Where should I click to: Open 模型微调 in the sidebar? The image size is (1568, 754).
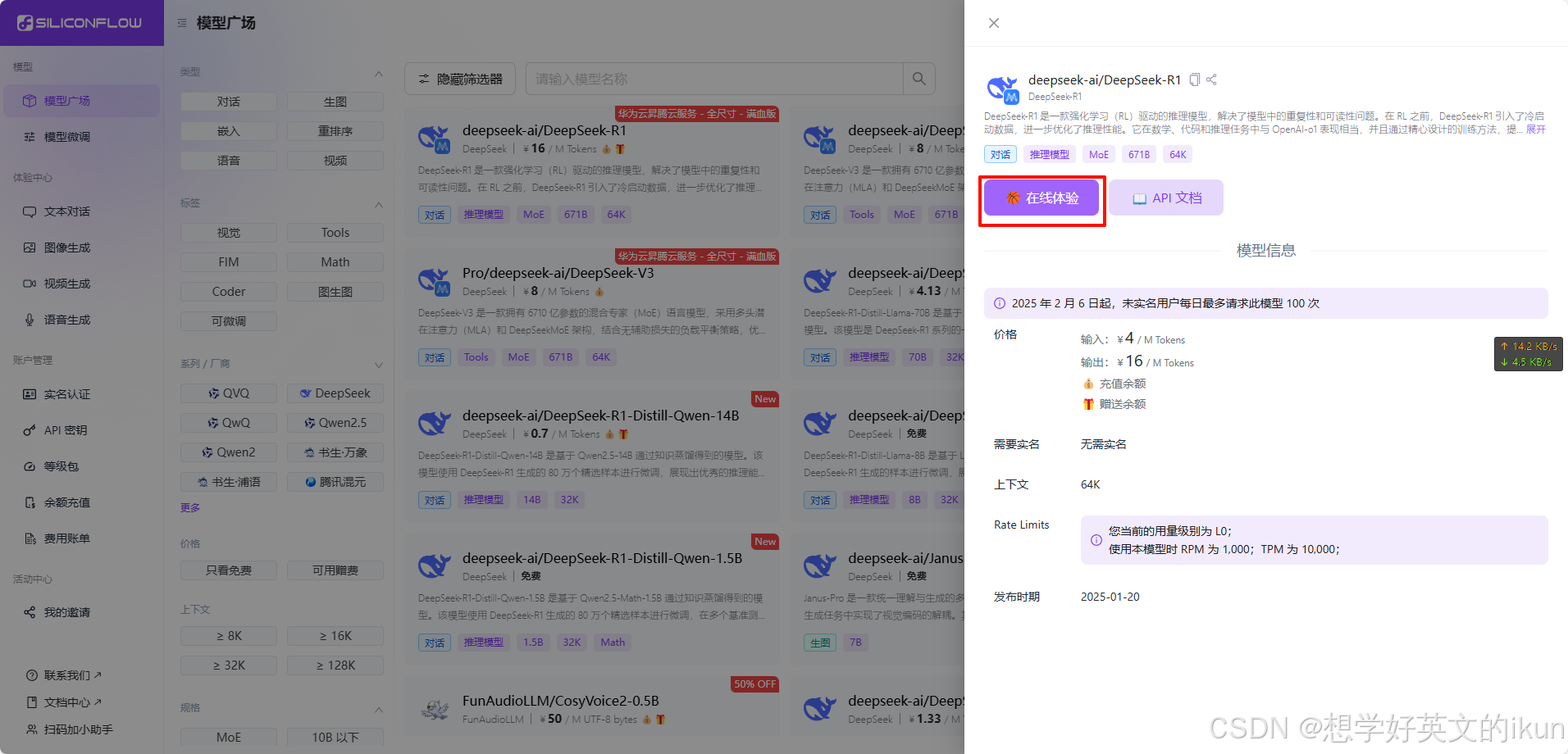81,137
